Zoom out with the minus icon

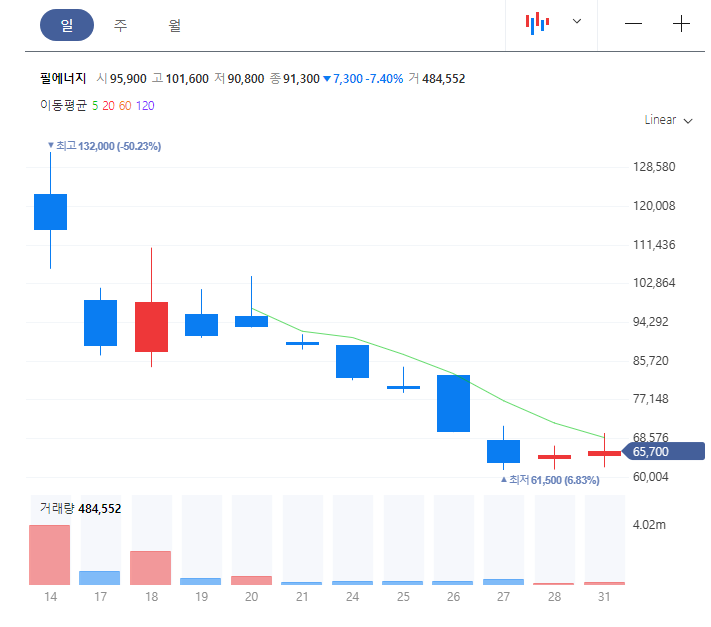click(x=633, y=24)
